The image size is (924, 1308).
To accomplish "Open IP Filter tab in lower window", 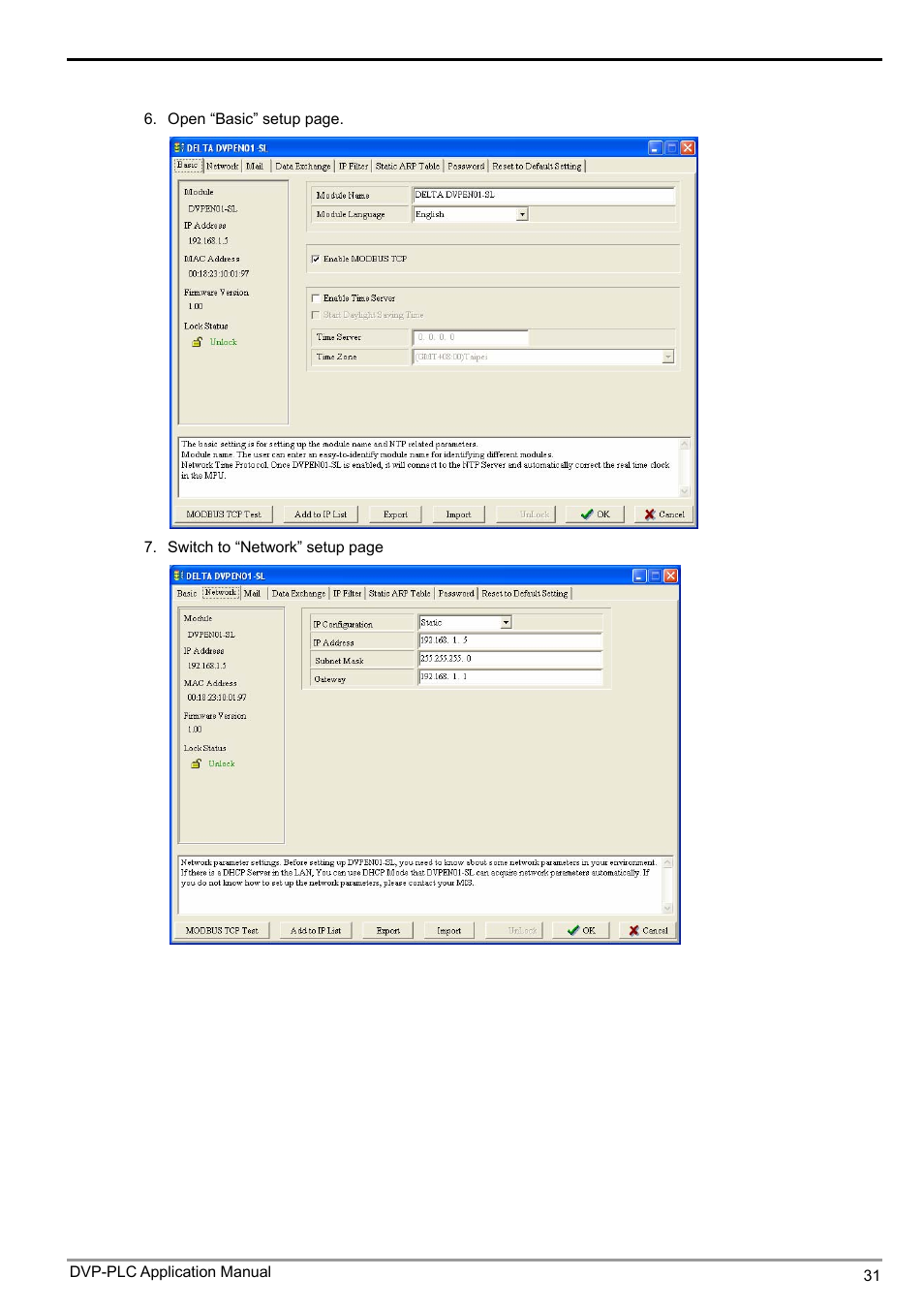I will [348, 593].
